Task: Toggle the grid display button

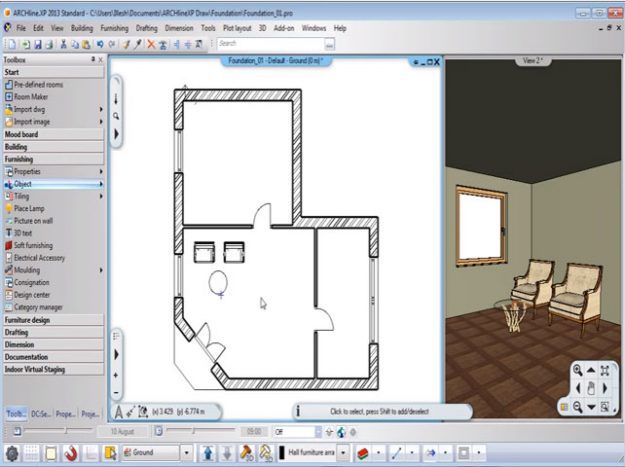Action: (32, 454)
